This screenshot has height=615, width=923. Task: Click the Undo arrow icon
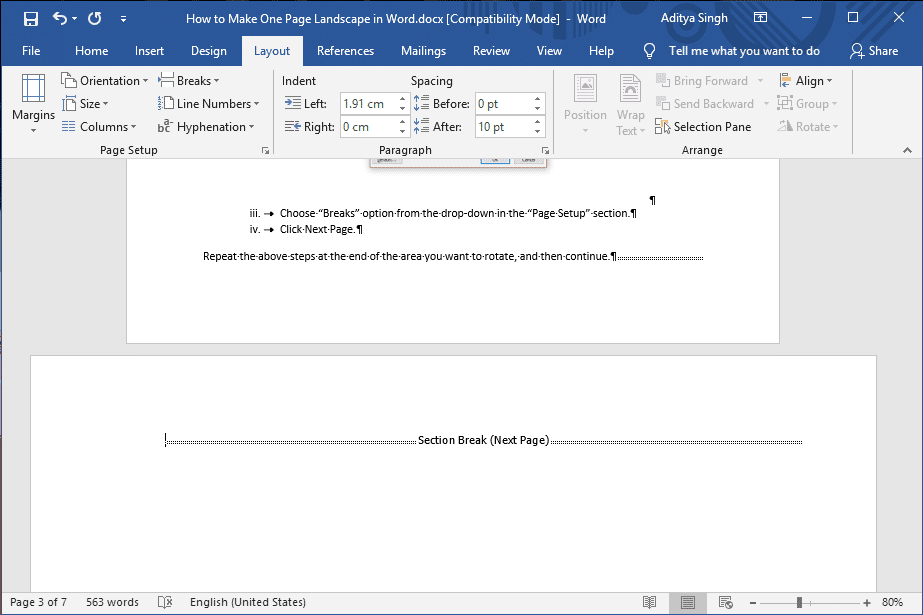coord(59,18)
